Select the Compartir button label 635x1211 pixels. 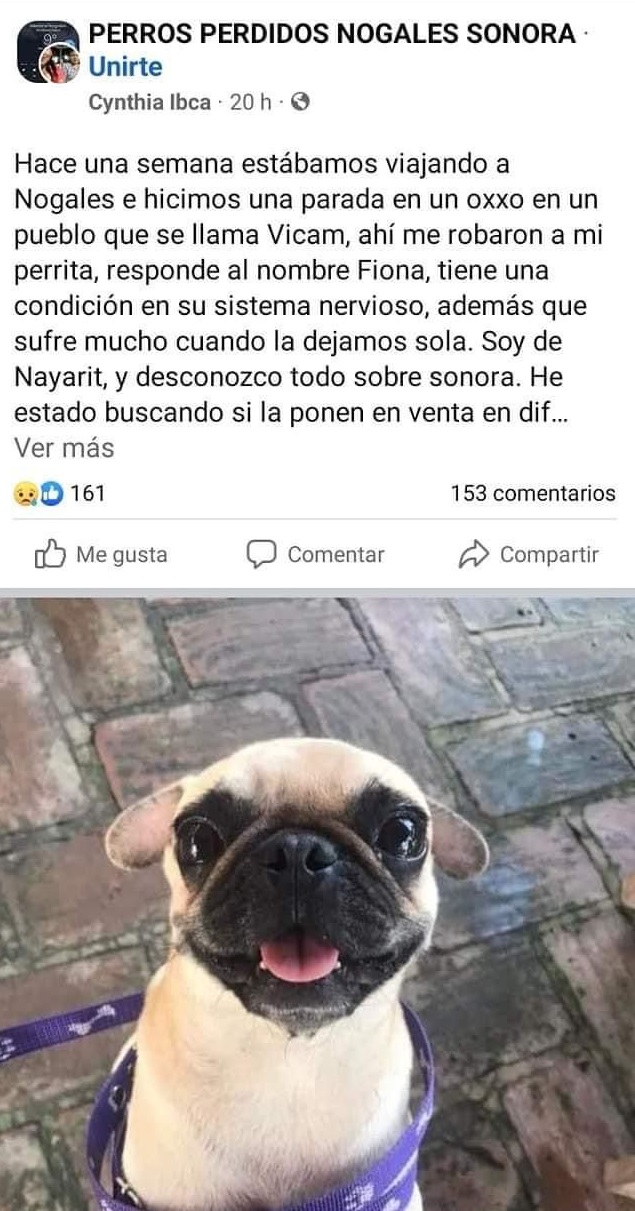[x=549, y=555]
